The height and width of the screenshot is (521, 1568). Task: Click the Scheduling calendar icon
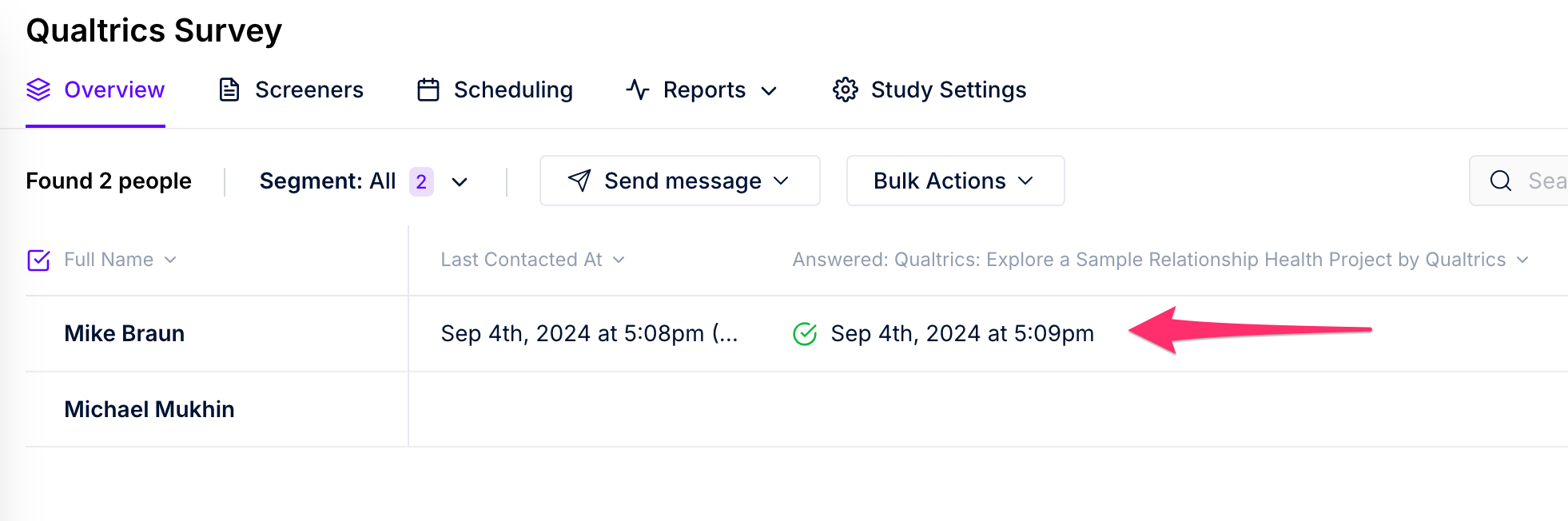(428, 89)
